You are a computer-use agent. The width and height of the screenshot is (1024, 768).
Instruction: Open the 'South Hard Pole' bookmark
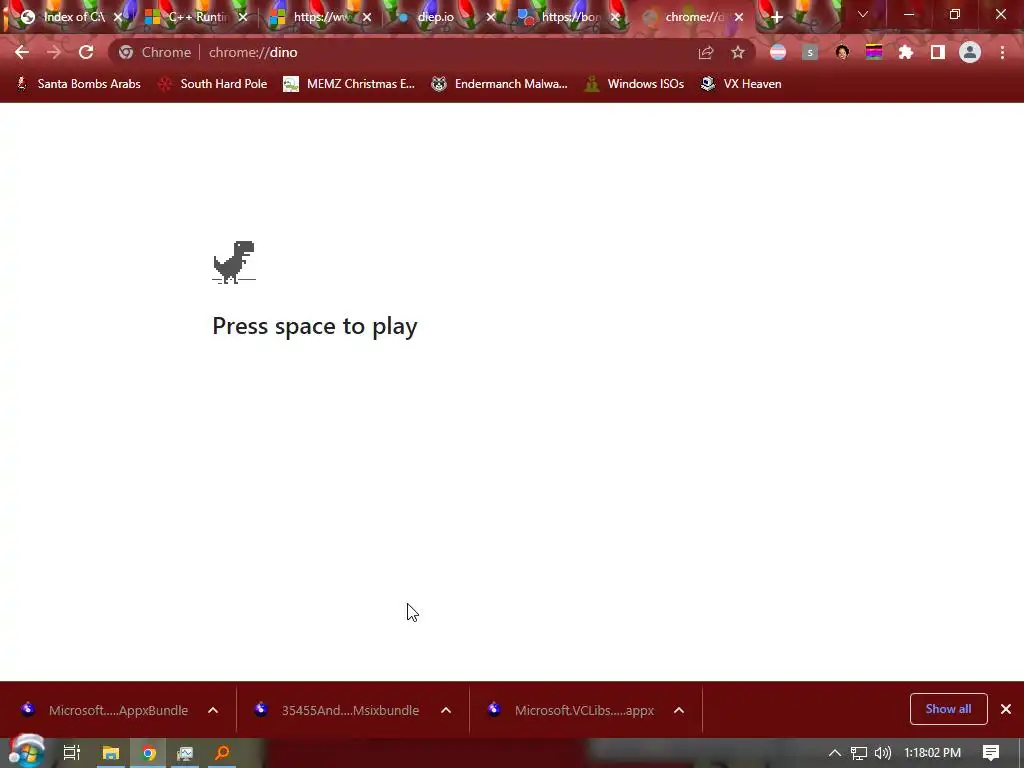213,84
